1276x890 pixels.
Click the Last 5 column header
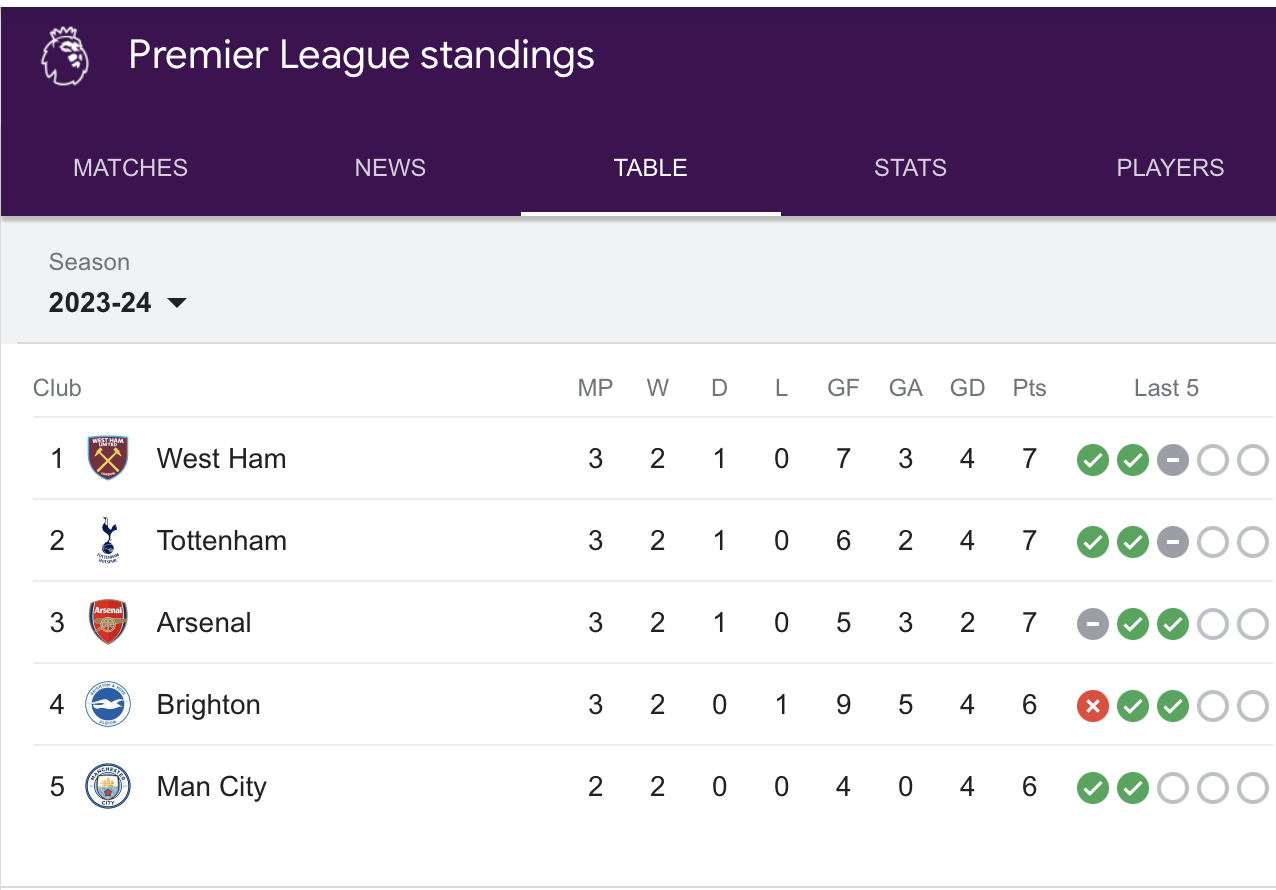coord(1166,388)
